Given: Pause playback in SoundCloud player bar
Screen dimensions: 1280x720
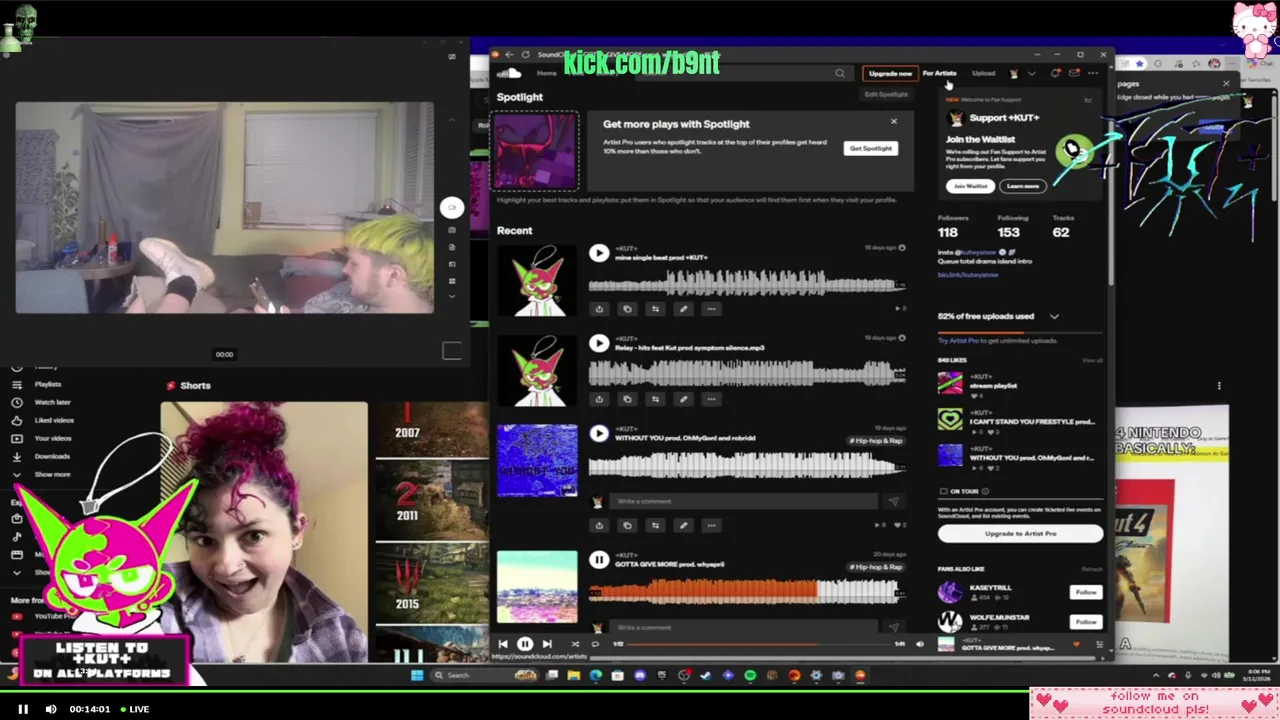Looking at the screenshot, I should [524, 644].
